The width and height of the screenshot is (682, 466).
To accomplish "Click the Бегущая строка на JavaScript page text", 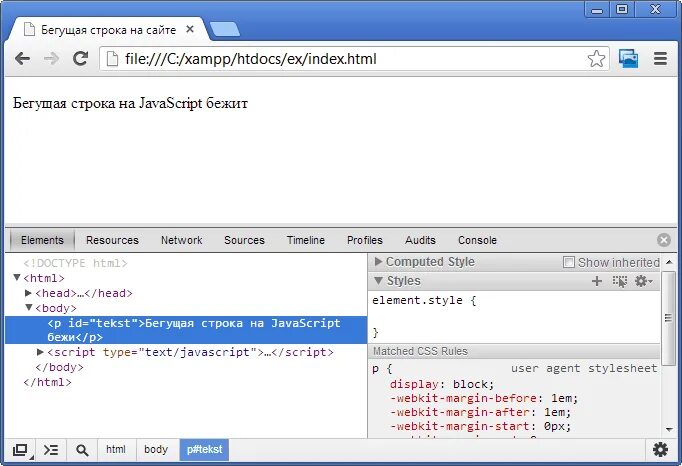I will (x=130, y=103).
